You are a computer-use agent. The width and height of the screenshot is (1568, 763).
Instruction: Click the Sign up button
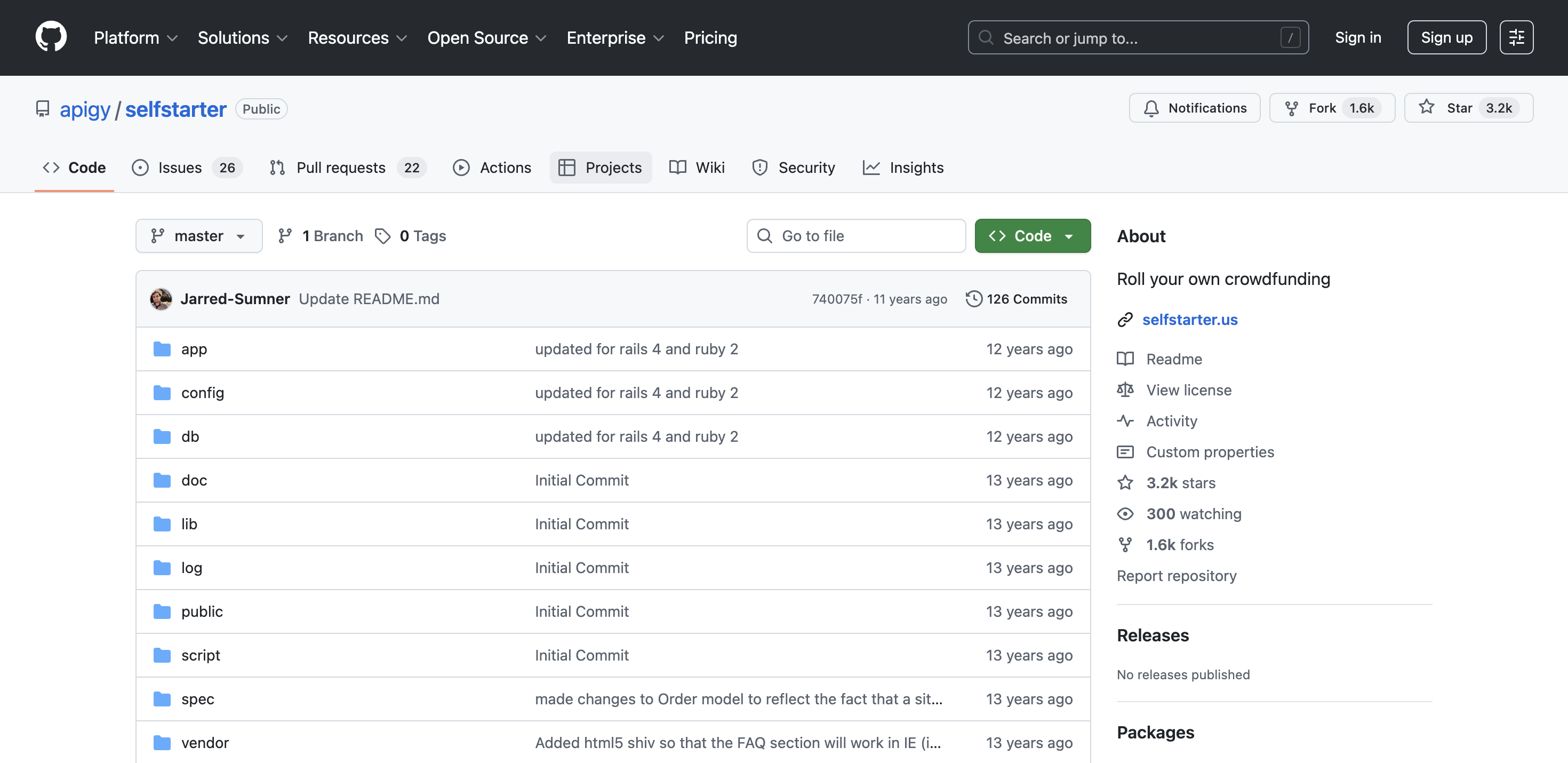tap(1446, 37)
